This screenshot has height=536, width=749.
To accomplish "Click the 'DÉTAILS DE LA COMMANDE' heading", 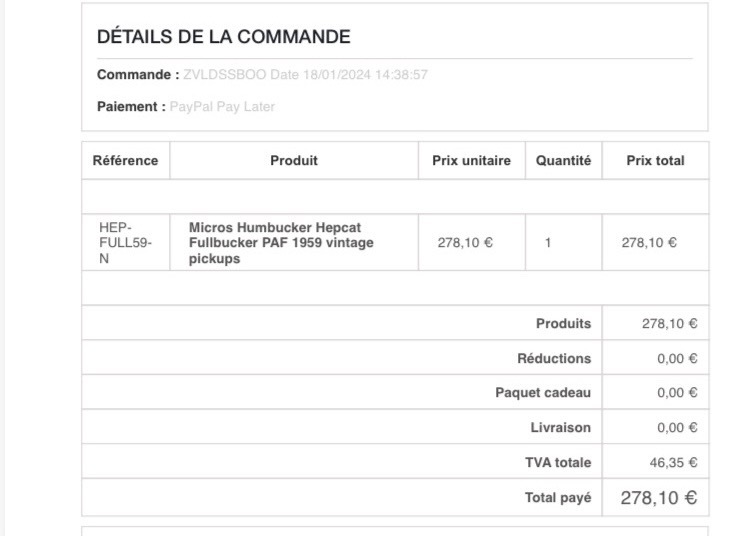I will tap(224, 37).
